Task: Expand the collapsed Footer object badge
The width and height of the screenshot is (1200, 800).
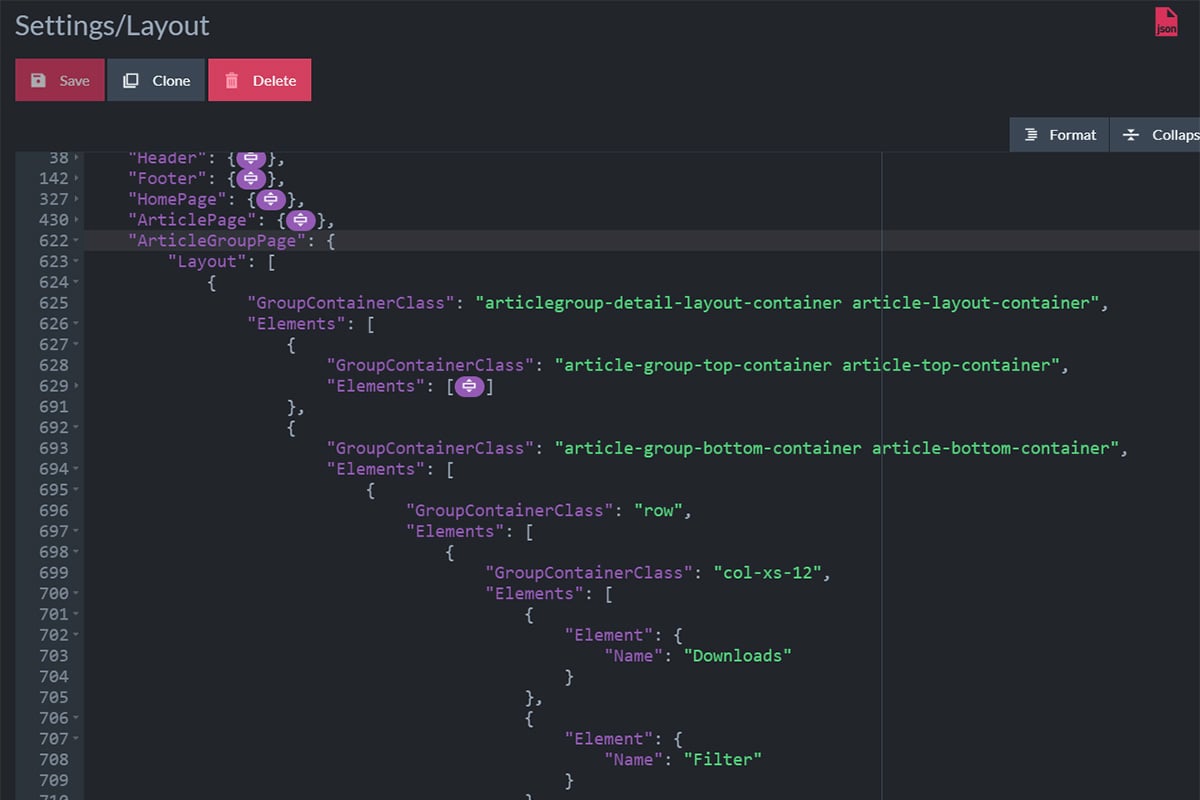Action: tap(251, 179)
